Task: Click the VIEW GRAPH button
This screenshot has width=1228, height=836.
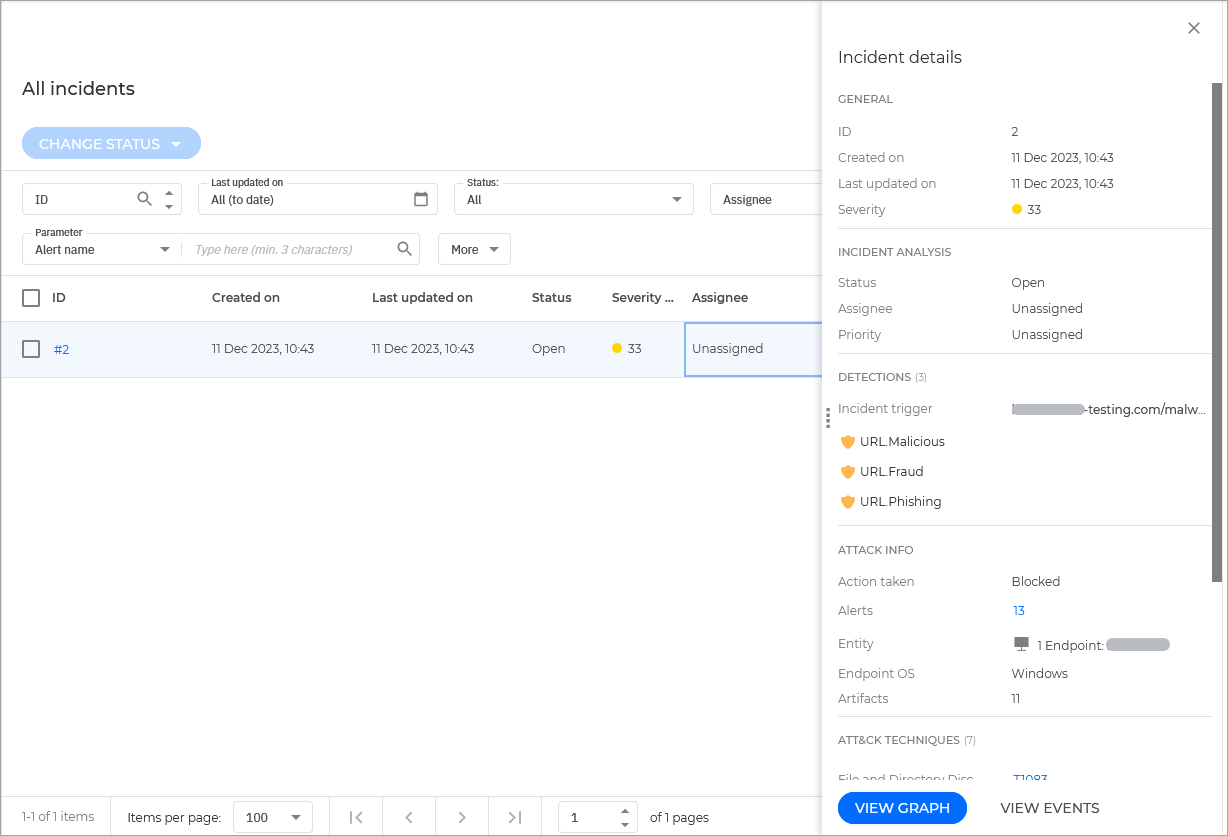Action: (902, 808)
